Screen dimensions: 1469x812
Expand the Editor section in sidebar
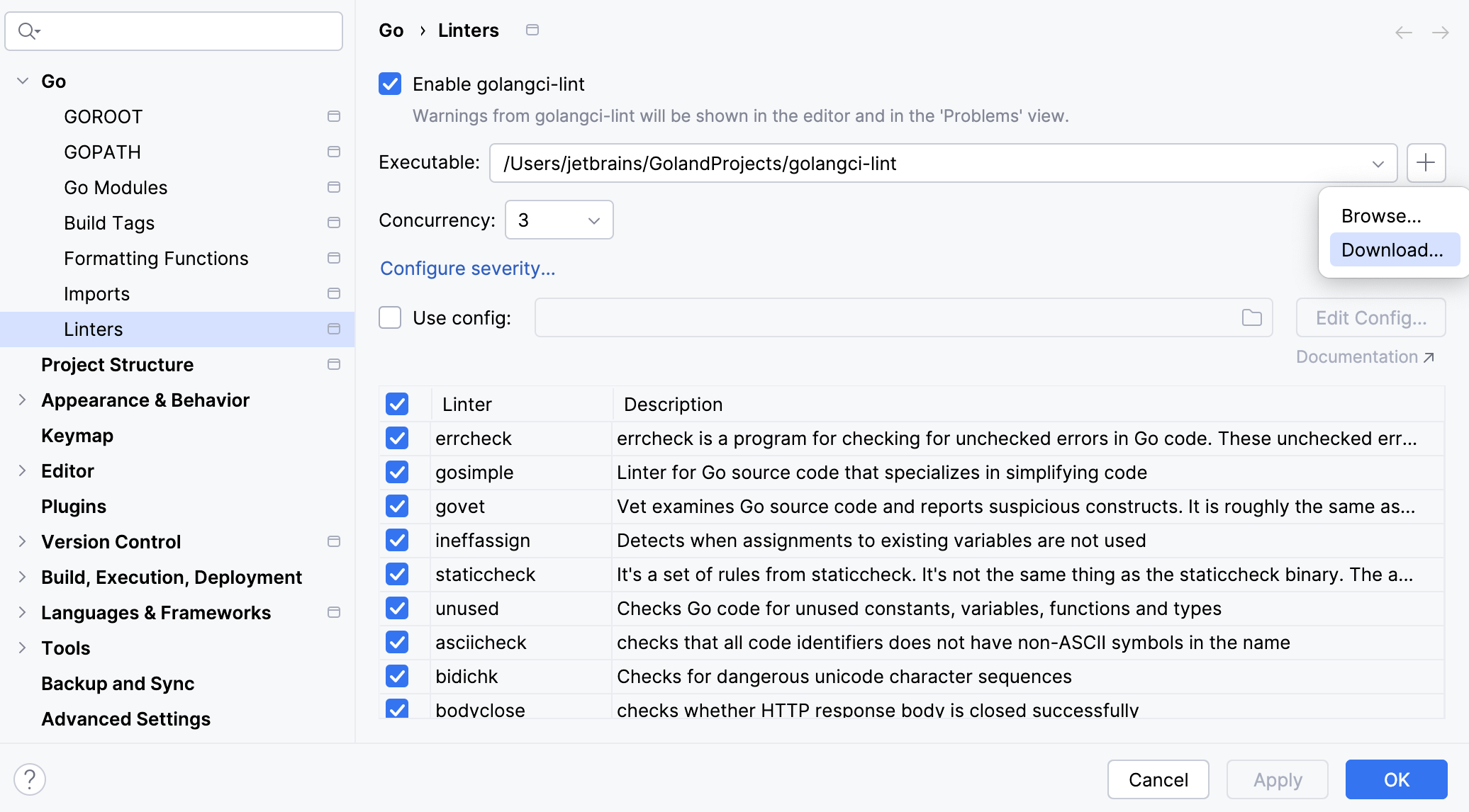click(x=22, y=470)
